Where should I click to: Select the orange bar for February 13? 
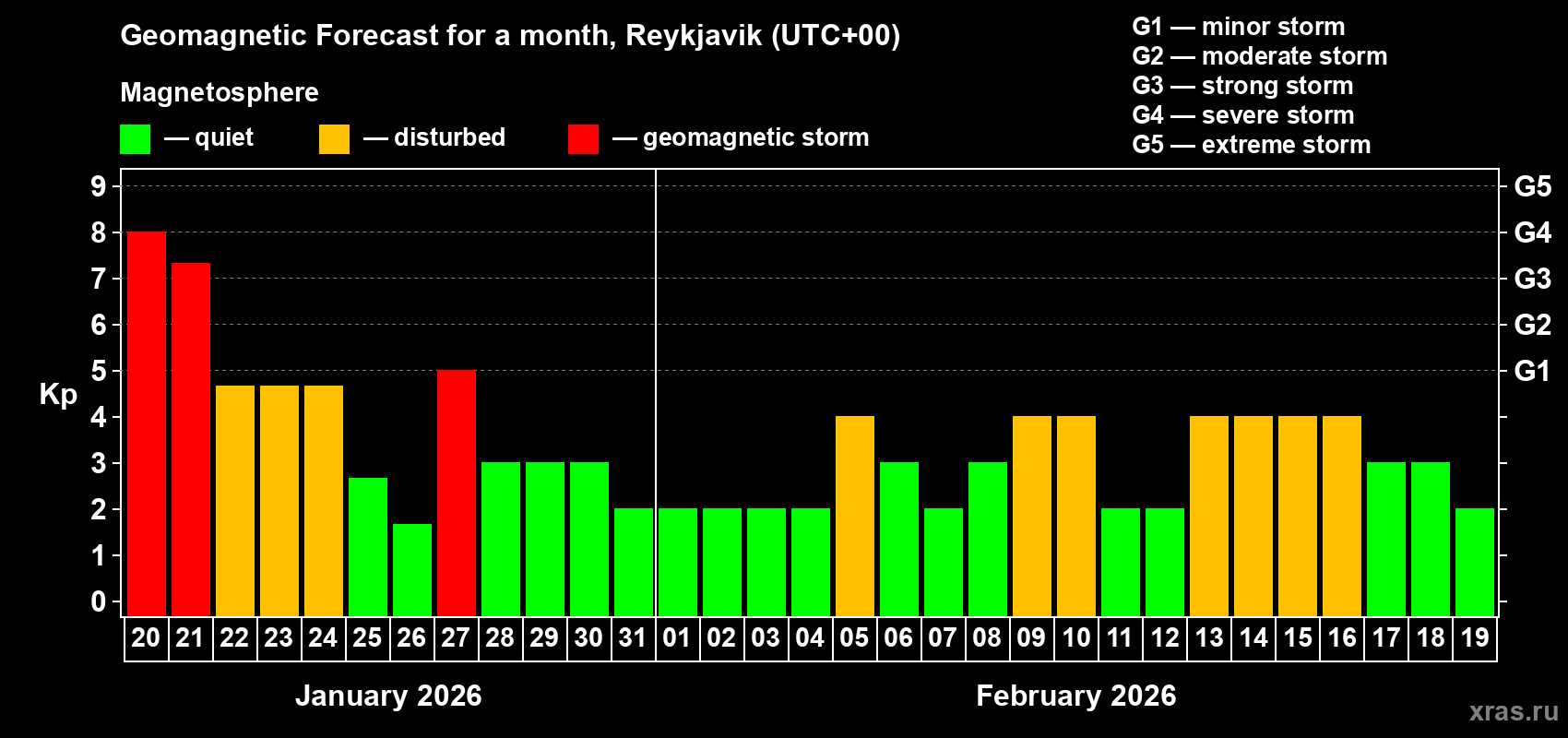pos(1209,516)
